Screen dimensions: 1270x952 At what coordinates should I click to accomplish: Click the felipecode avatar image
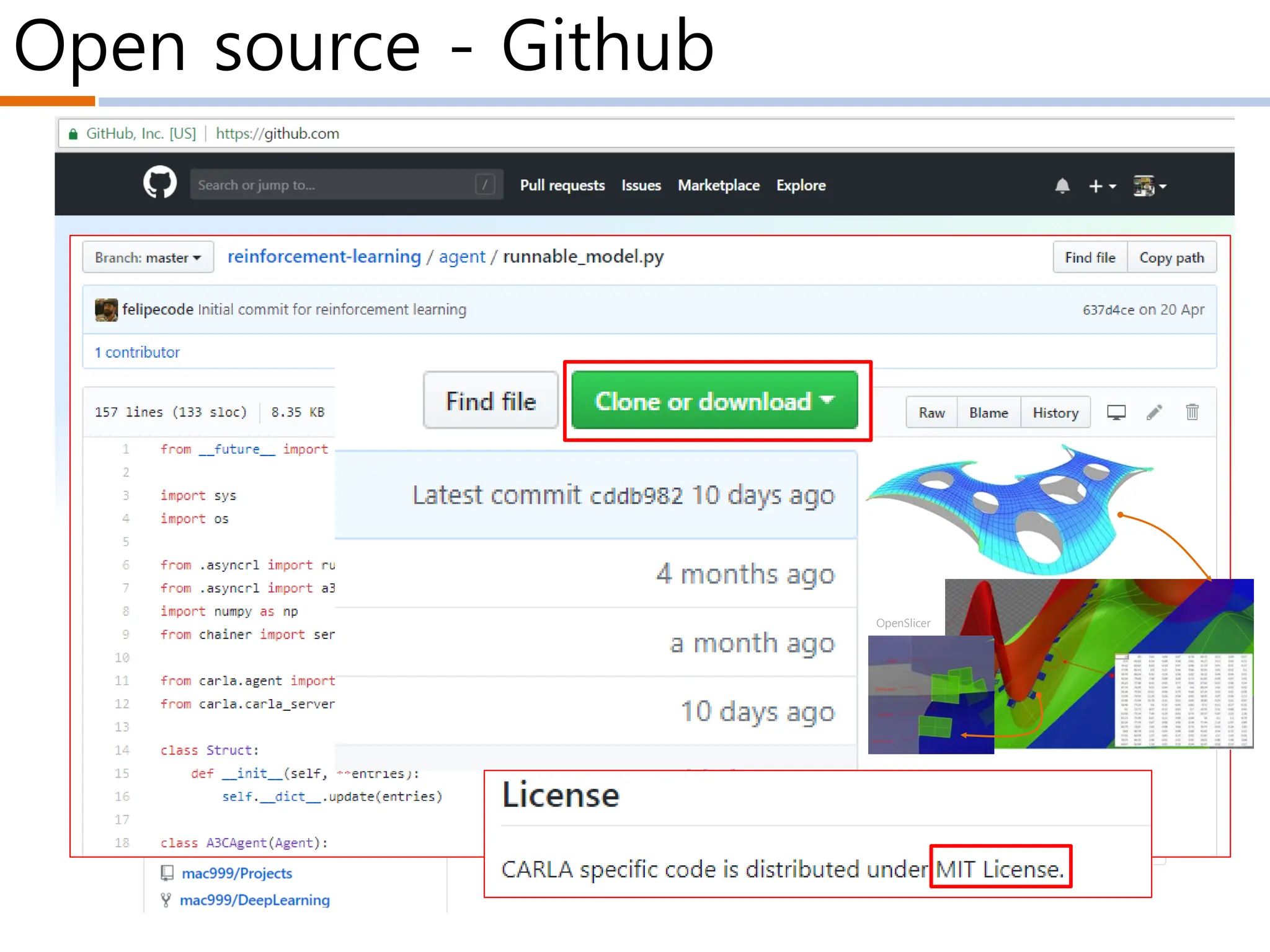pyautogui.click(x=106, y=310)
